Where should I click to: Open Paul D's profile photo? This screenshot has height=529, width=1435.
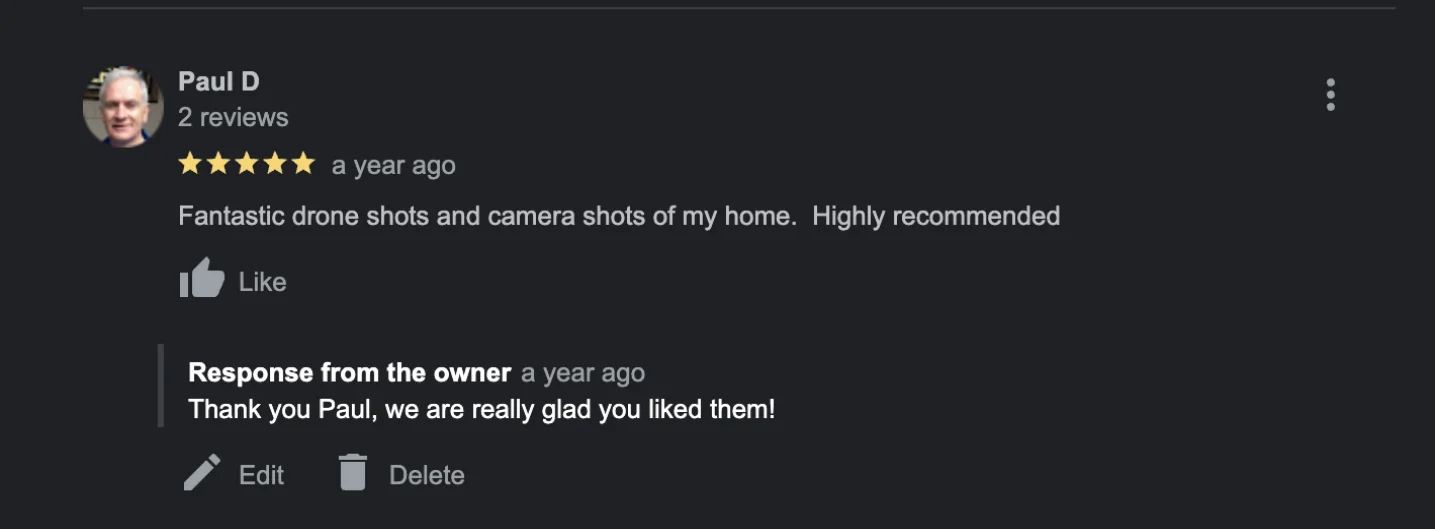click(x=122, y=106)
